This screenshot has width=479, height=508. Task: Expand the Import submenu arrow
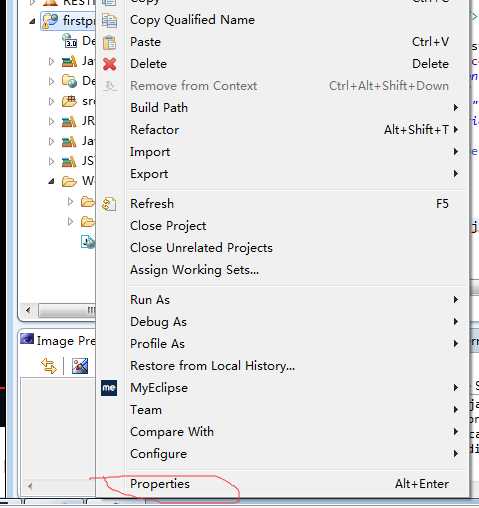pyautogui.click(x=456, y=152)
